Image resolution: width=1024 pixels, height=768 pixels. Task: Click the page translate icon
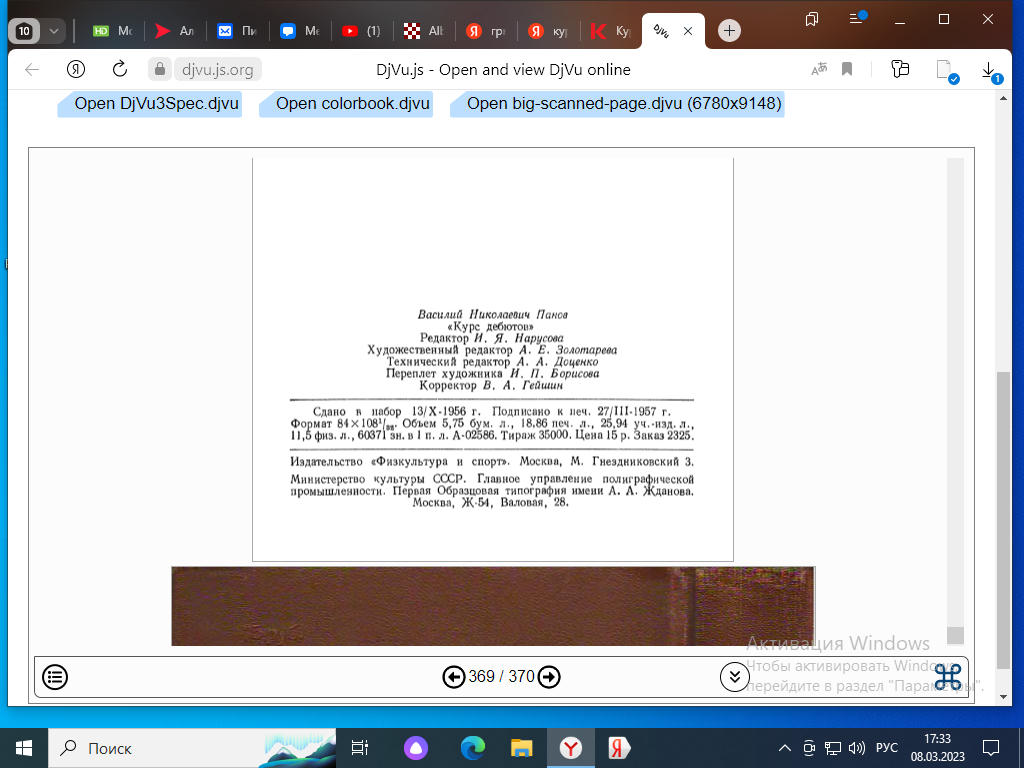point(819,69)
